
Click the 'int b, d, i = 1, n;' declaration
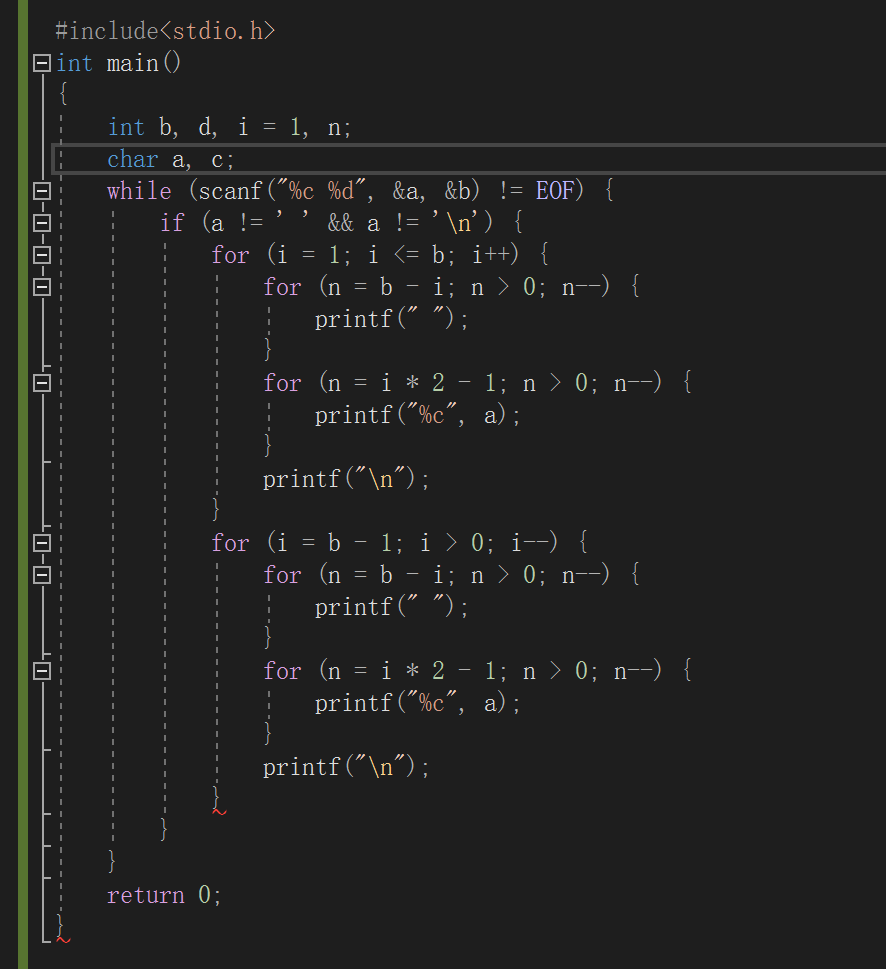[x=229, y=127]
